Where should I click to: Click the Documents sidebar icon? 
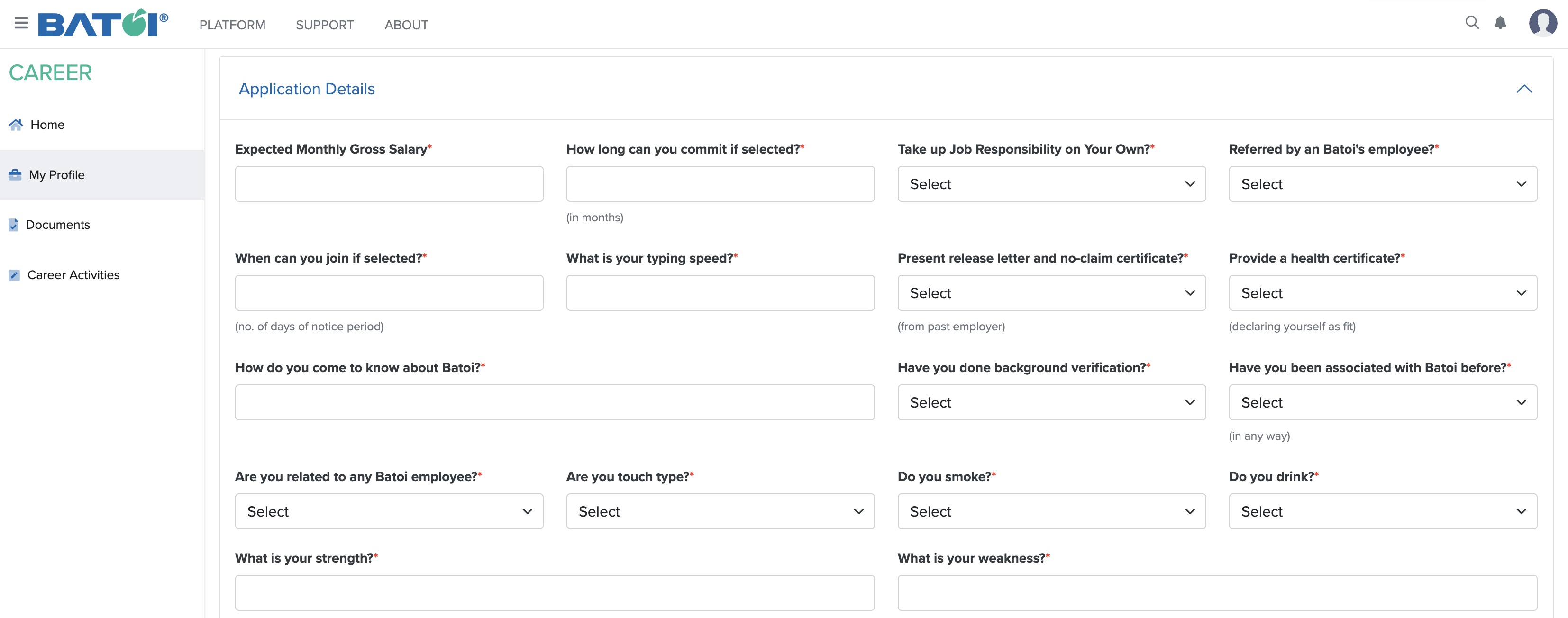coord(14,224)
